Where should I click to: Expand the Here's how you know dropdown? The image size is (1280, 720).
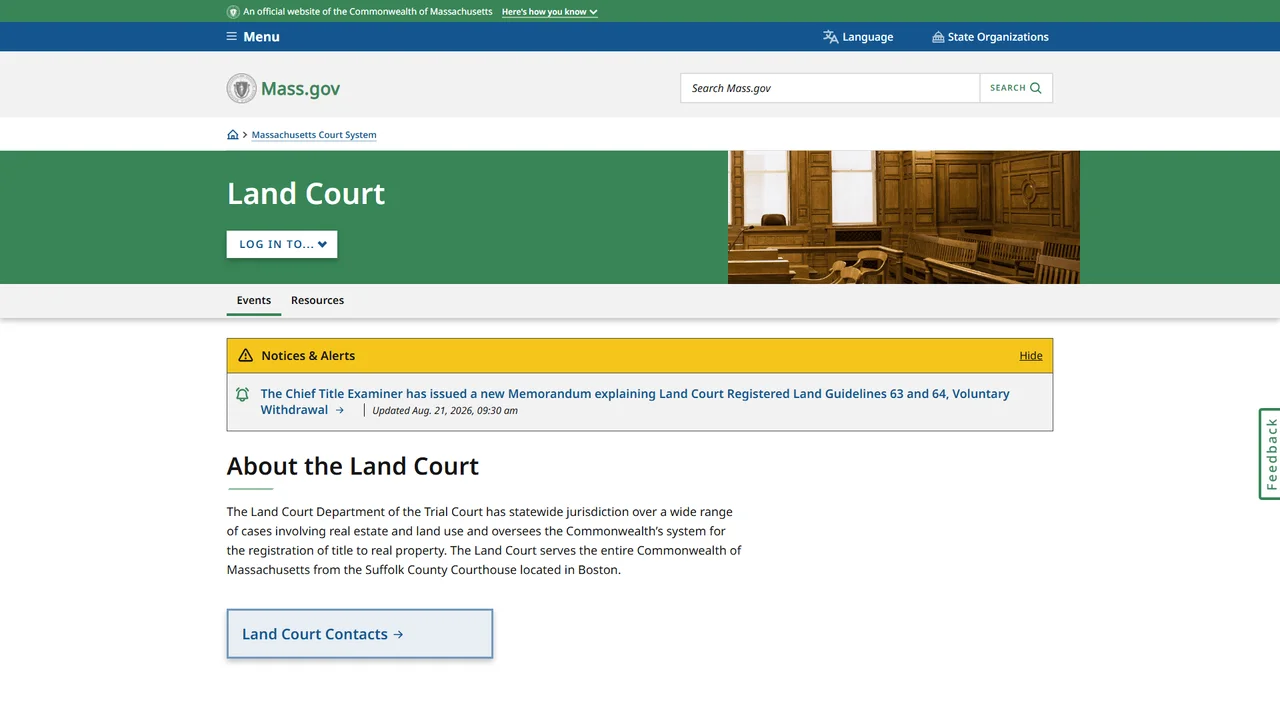550,12
